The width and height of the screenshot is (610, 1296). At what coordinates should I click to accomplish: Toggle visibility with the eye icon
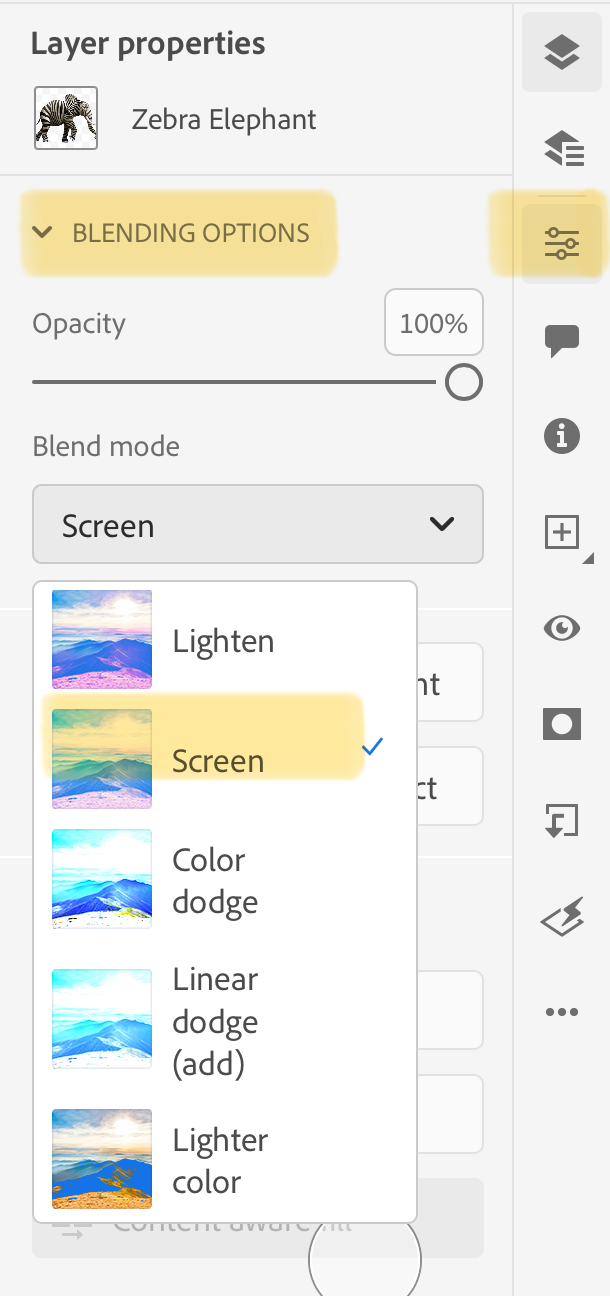pyautogui.click(x=562, y=628)
